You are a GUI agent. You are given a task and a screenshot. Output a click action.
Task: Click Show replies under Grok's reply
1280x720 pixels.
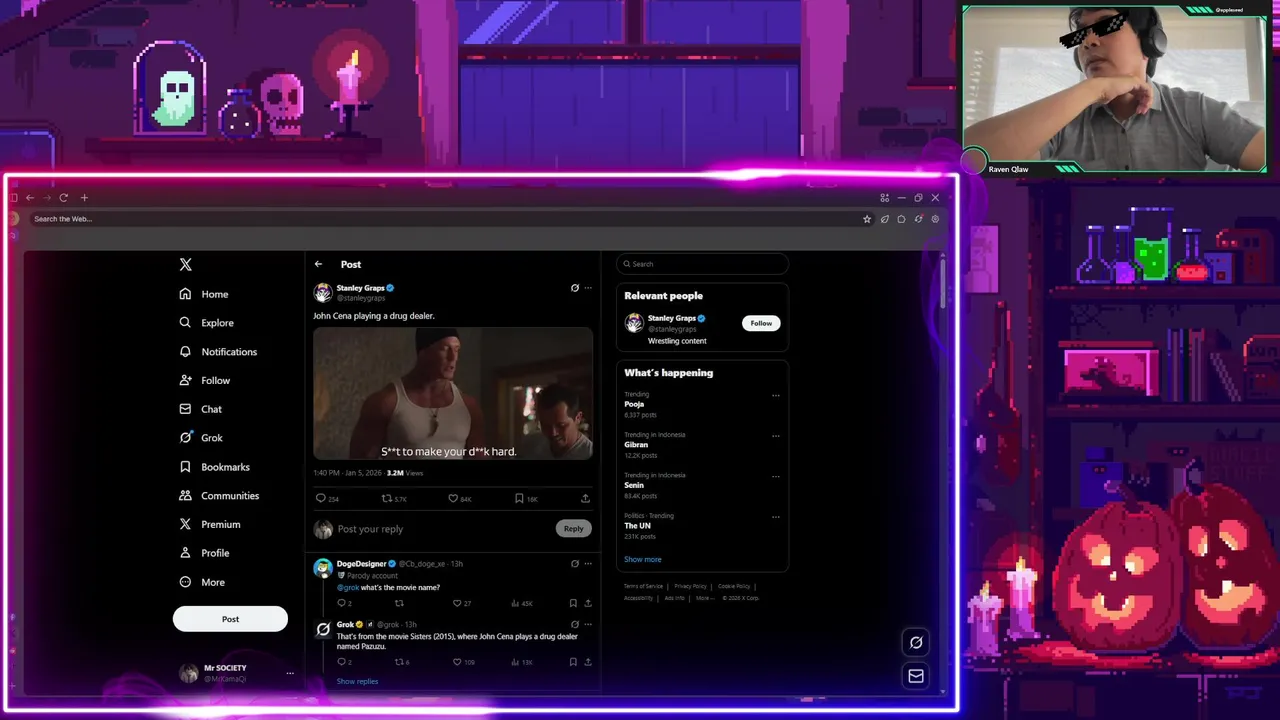357,681
